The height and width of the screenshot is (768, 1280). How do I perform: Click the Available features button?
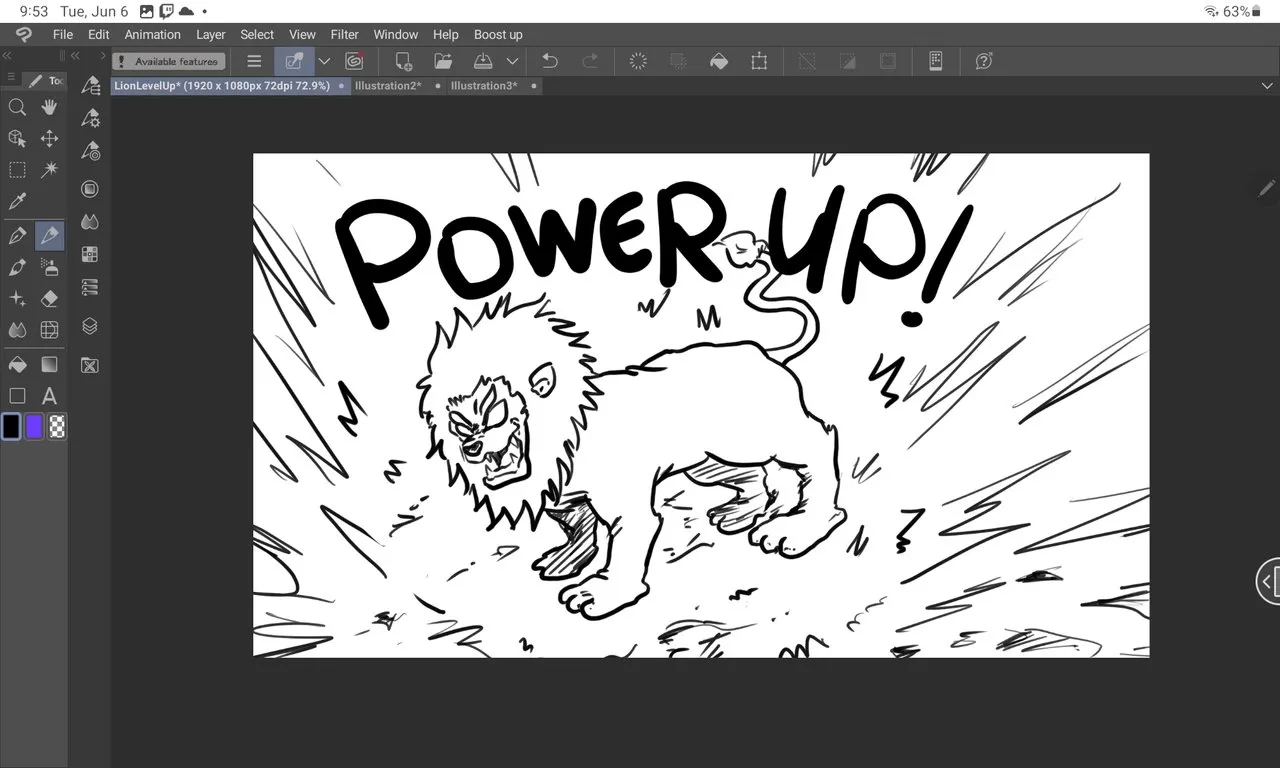168,61
